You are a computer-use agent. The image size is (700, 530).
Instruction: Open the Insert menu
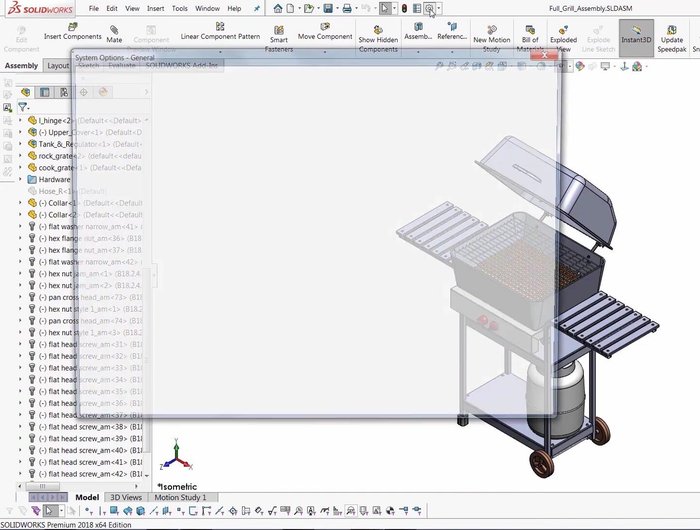(156, 8)
